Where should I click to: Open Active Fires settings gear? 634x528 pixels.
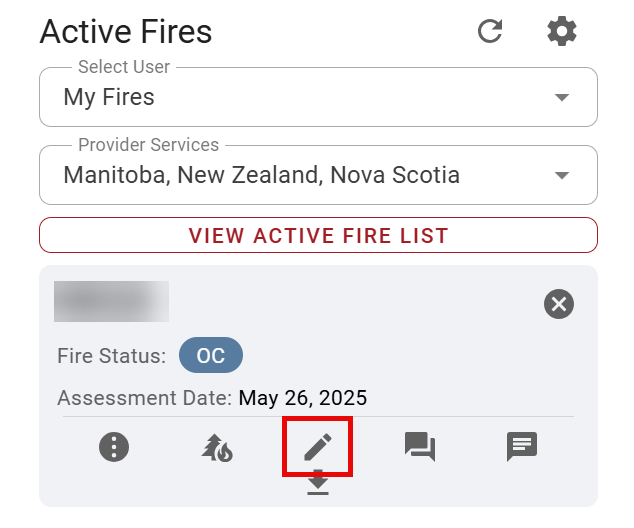(562, 31)
